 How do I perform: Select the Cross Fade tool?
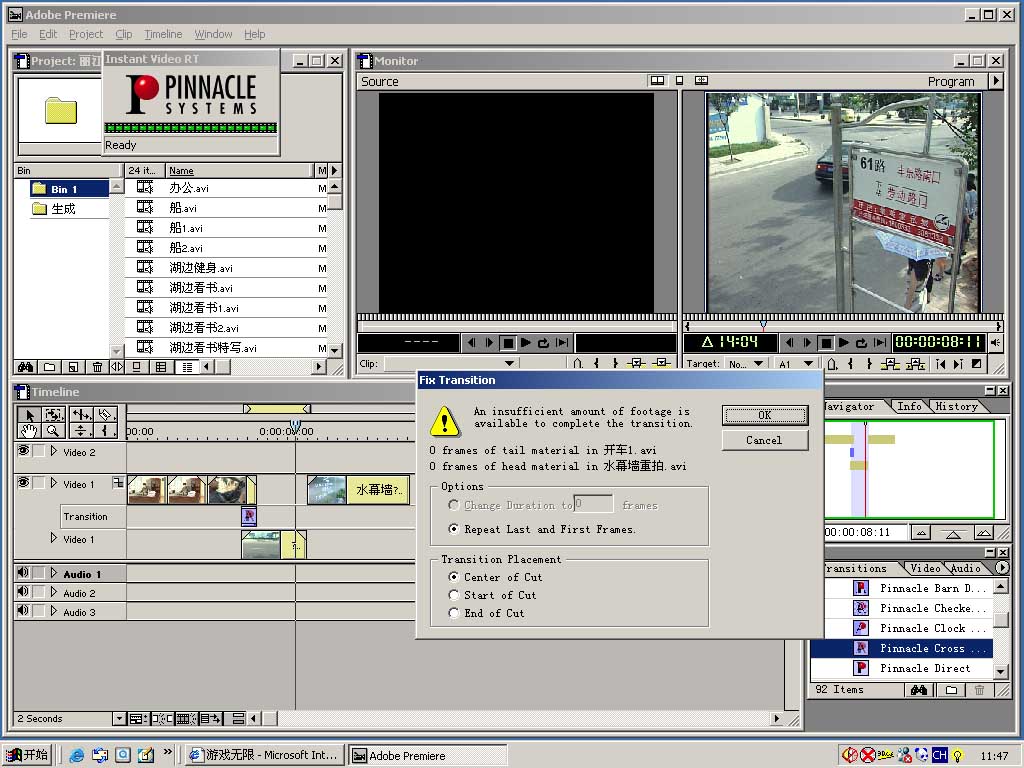(82, 430)
